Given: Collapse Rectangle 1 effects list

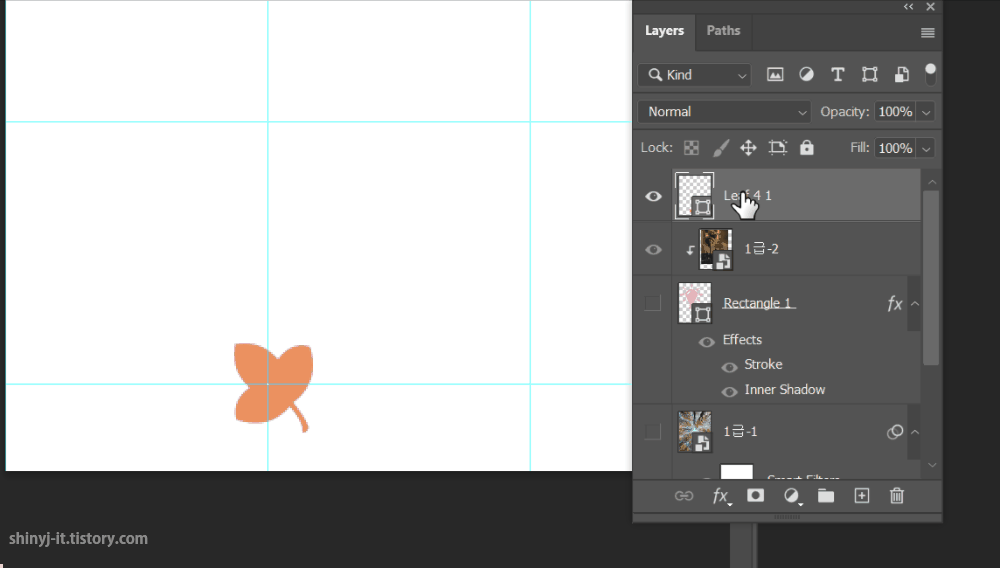Looking at the screenshot, I should pyautogui.click(x=915, y=303).
